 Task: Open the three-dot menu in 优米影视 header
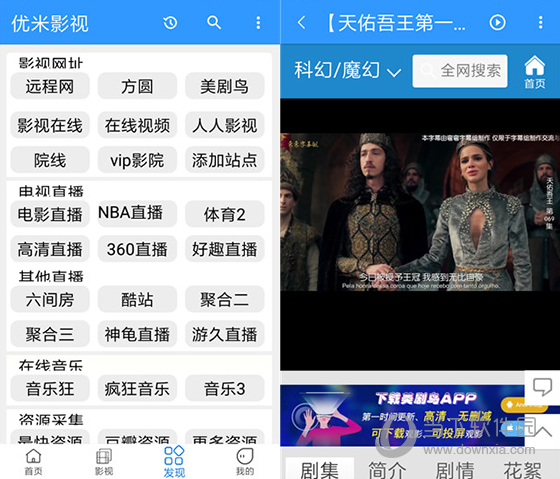pos(258,23)
